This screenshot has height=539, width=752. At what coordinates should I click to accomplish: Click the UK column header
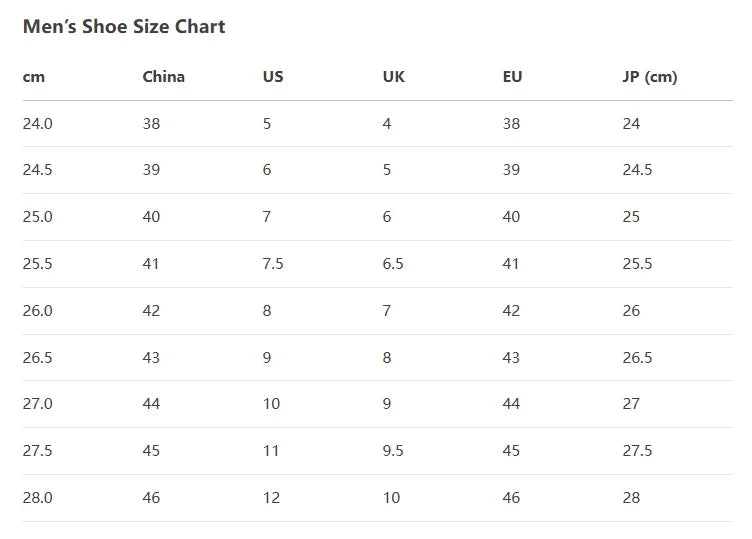click(x=394, y=77)
